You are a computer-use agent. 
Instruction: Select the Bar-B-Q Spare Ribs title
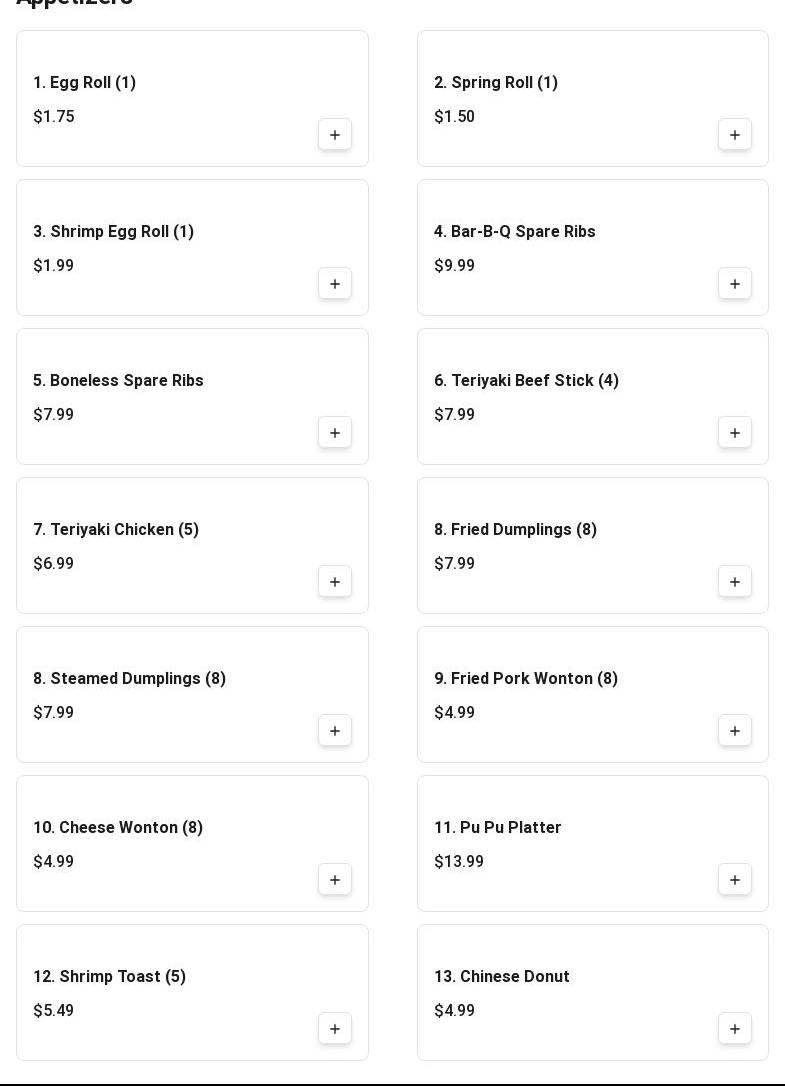(514, 232)
